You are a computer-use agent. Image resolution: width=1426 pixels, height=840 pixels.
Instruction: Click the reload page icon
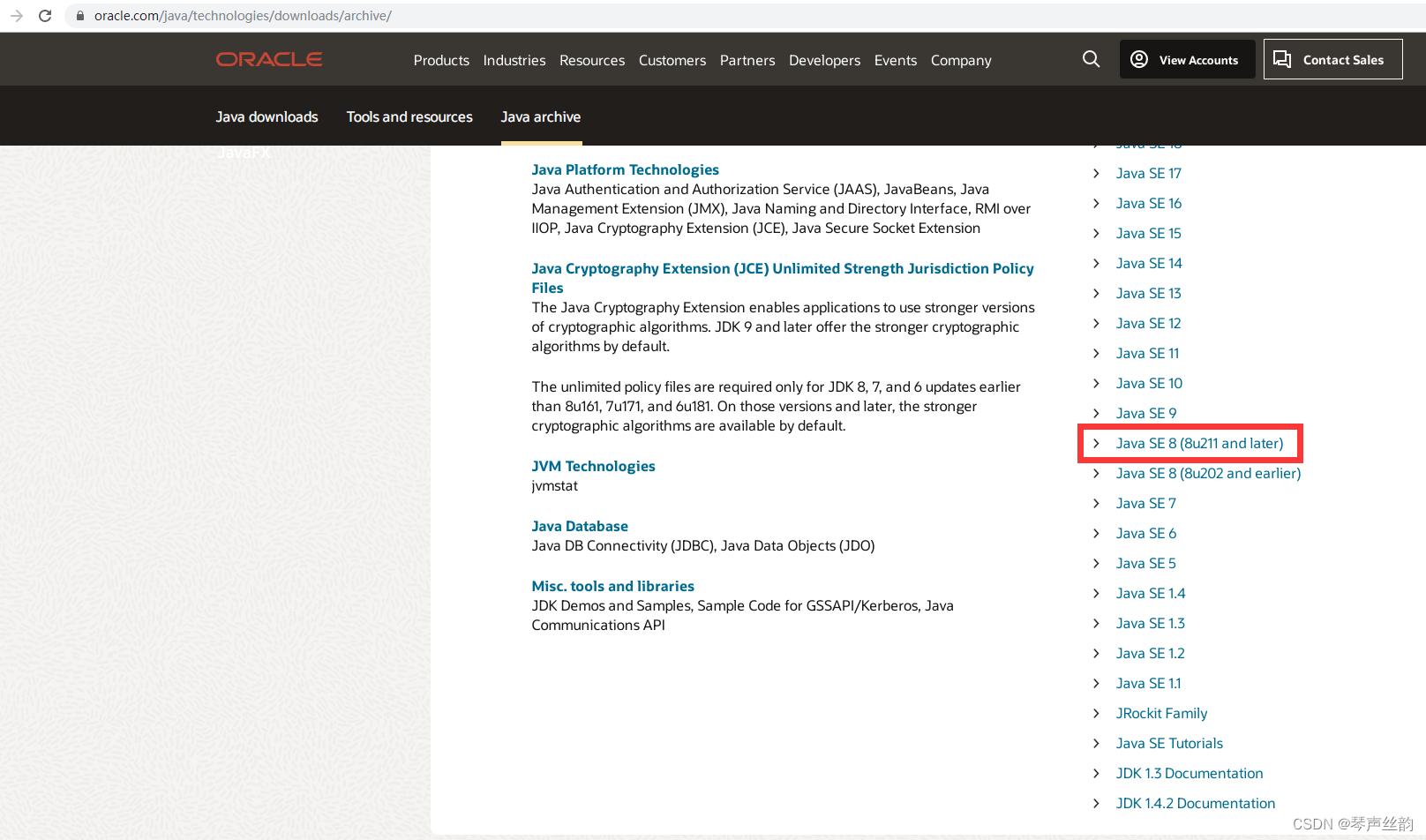coord(45,15)
